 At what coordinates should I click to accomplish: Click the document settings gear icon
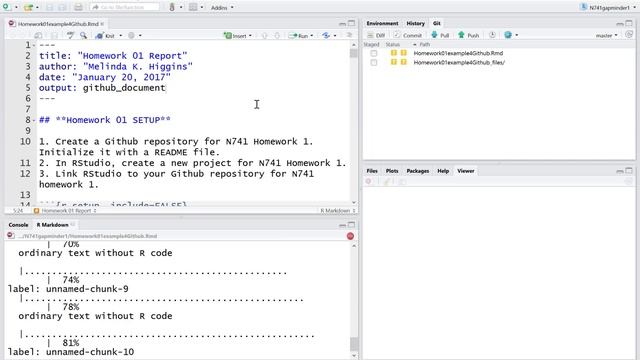tap(131, 36)
